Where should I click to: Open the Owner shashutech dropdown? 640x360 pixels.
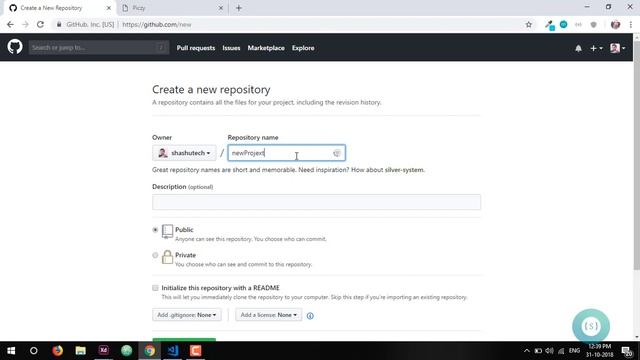(184, 153)
